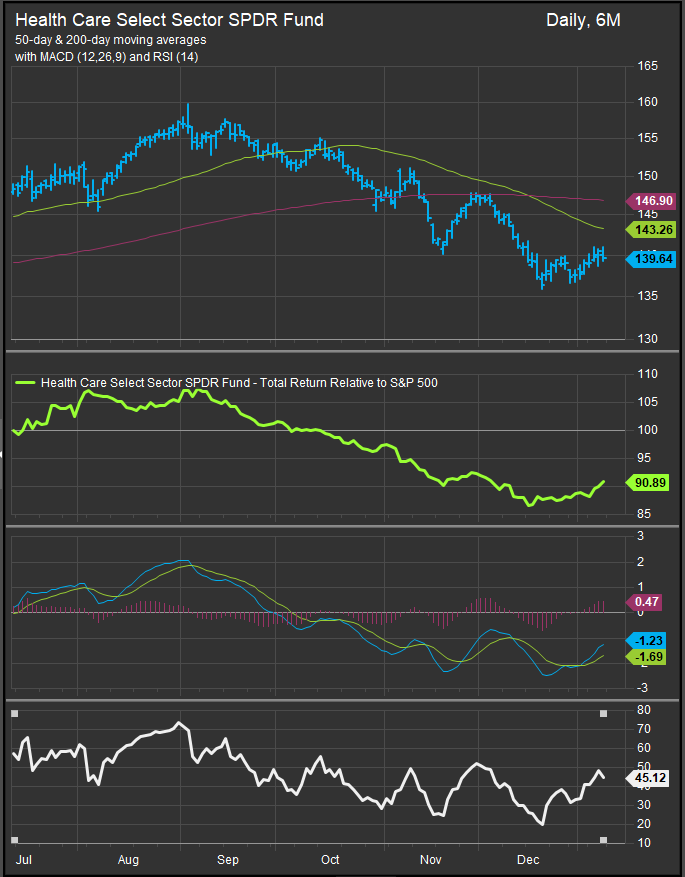Click the 3 MACD axis label
685x877 pixels.
tap(641, 536)
